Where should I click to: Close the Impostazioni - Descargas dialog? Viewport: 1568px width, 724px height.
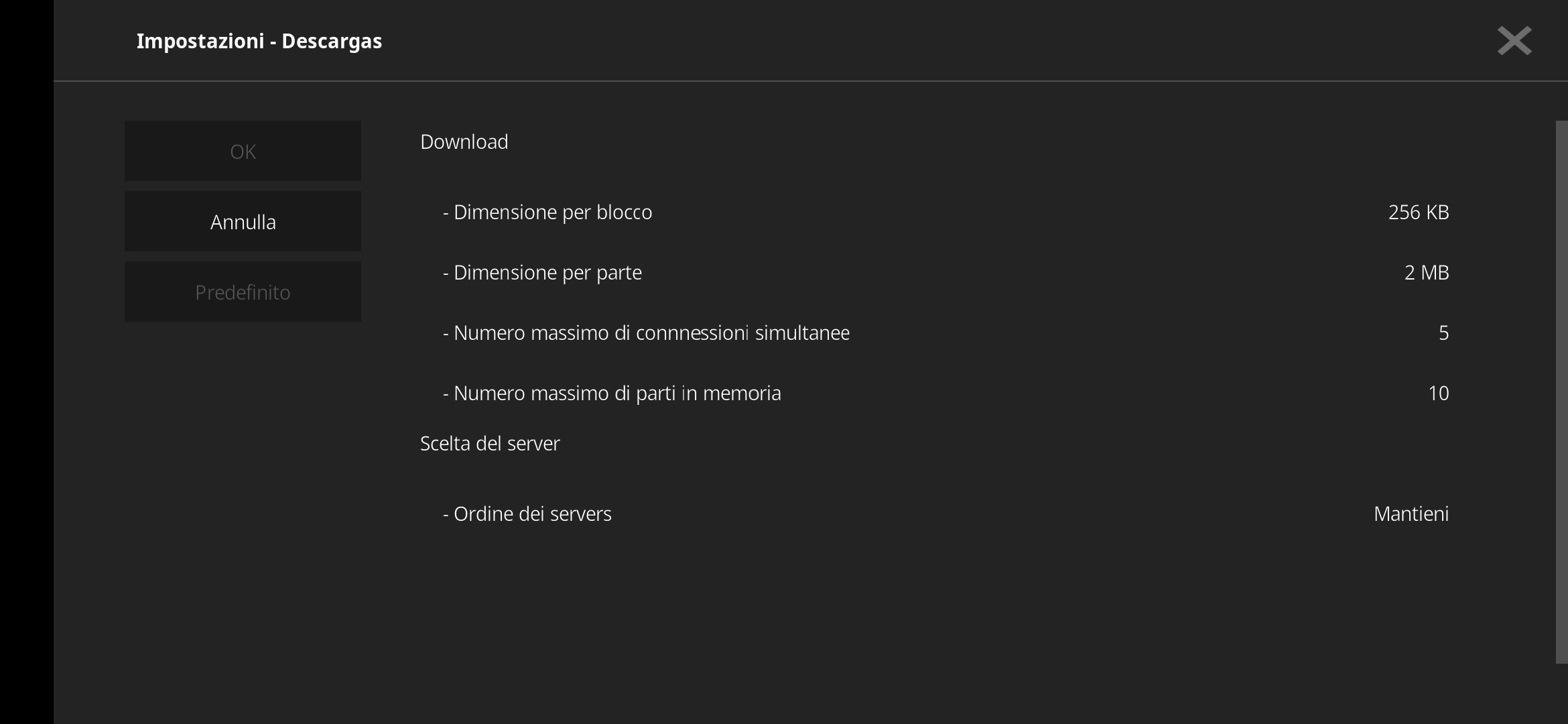(1513, 40)
